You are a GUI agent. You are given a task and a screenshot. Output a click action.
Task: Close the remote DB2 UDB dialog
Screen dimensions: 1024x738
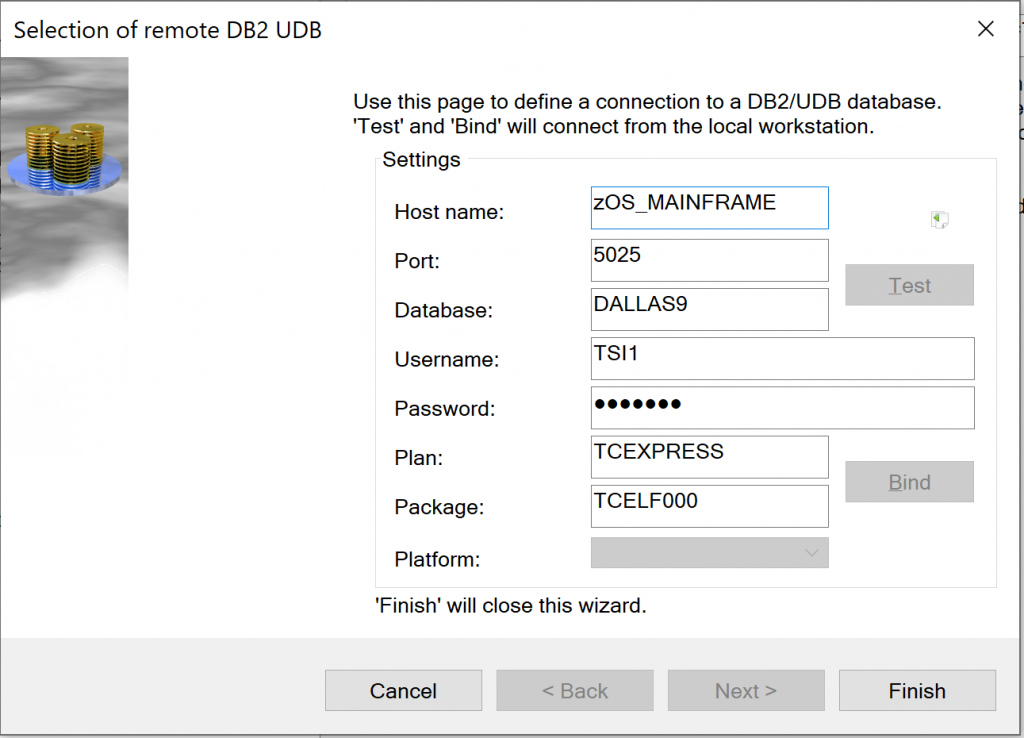985,29
